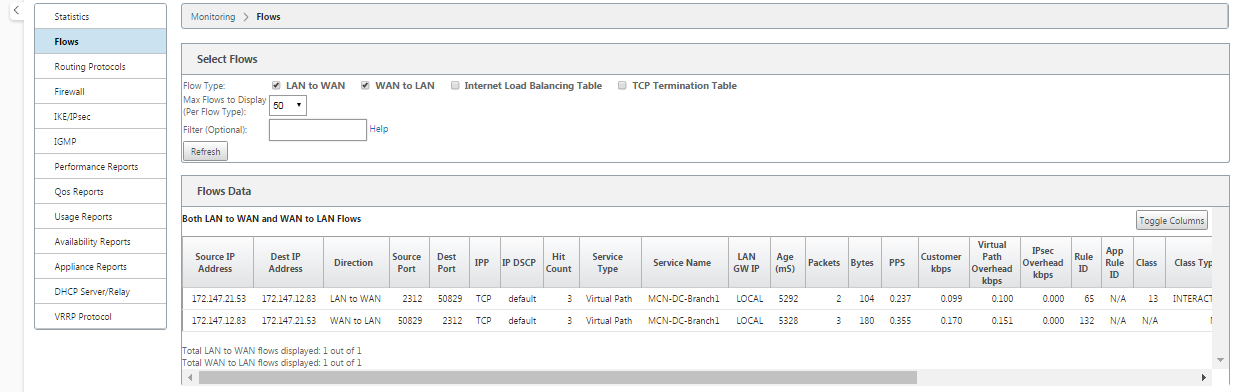Open Routing Protocols page
This screenshot has width=1239, height=392.
pos(100,67)
